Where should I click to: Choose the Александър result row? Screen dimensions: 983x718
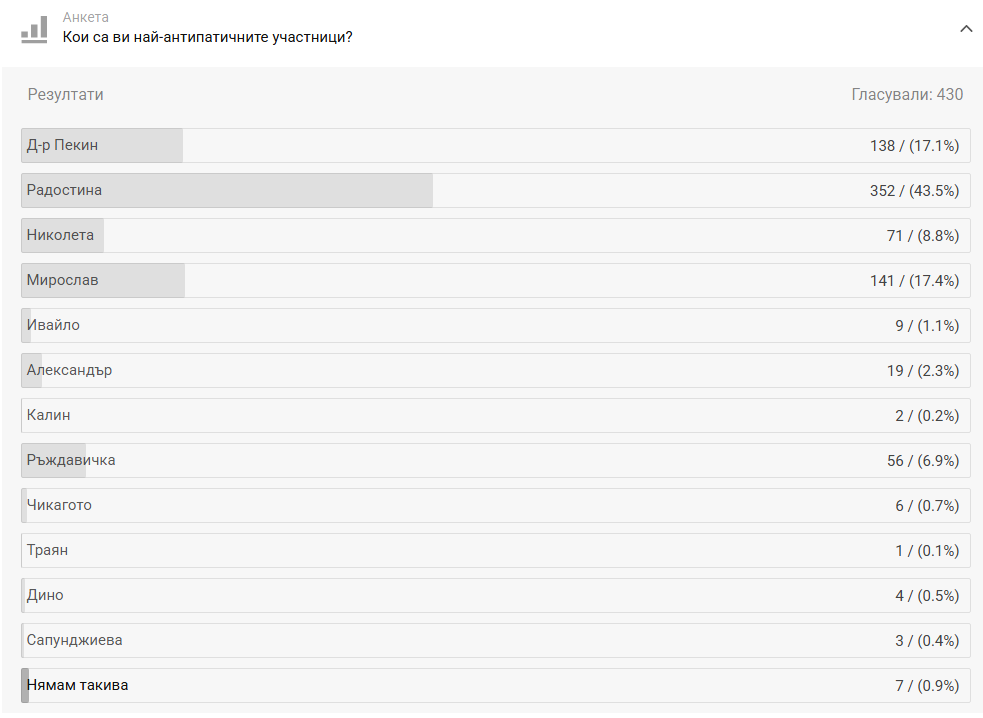pos(495,371)
